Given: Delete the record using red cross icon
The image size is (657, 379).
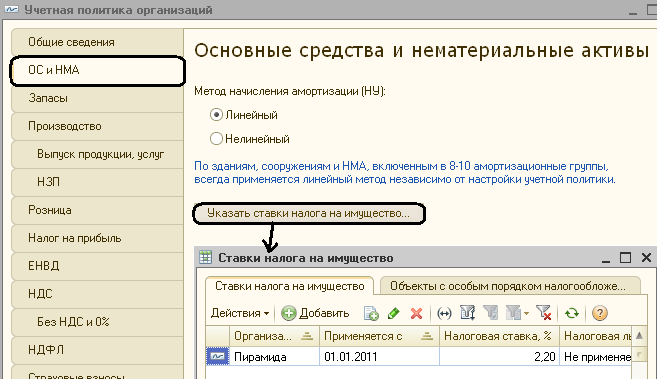Looking at the screenshot, I should 416,313.
